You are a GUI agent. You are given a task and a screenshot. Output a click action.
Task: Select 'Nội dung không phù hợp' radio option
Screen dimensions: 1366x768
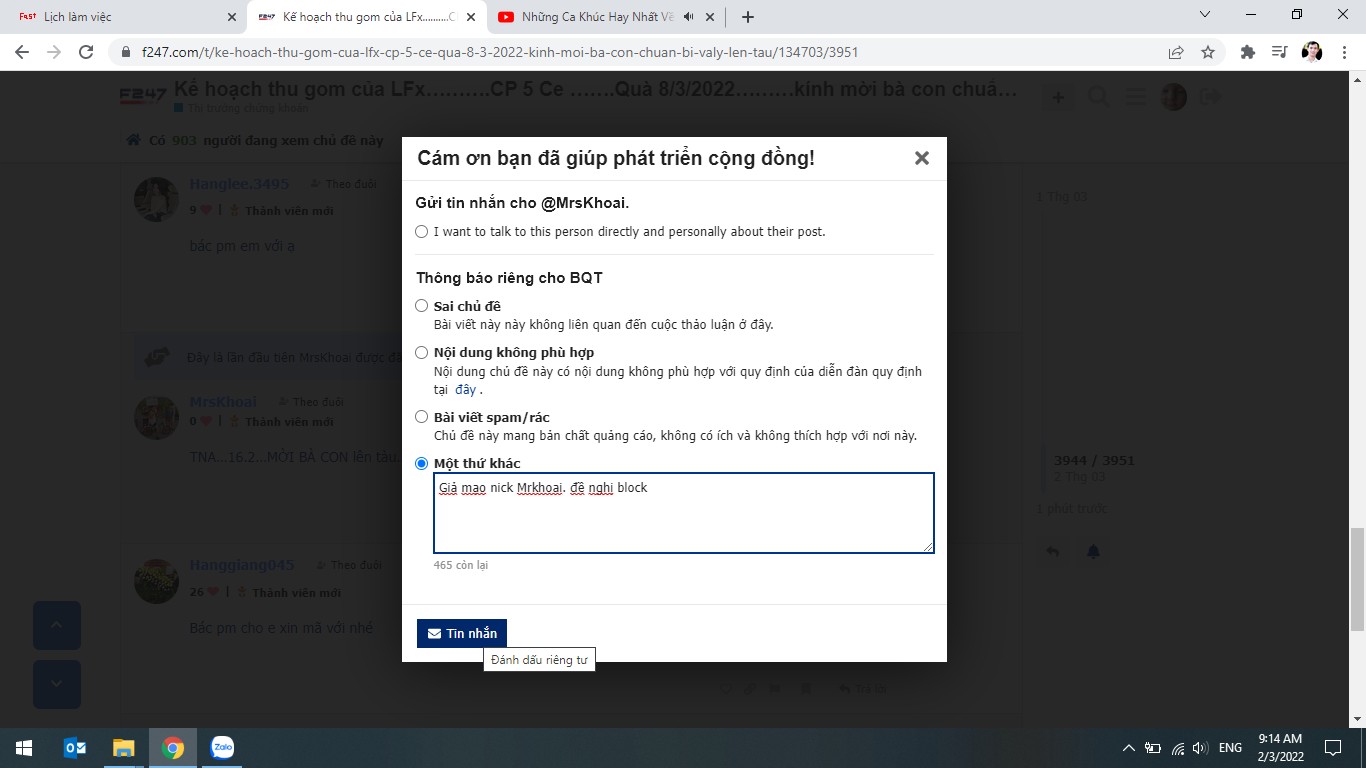pyautogui.click(x=422, y=352)
